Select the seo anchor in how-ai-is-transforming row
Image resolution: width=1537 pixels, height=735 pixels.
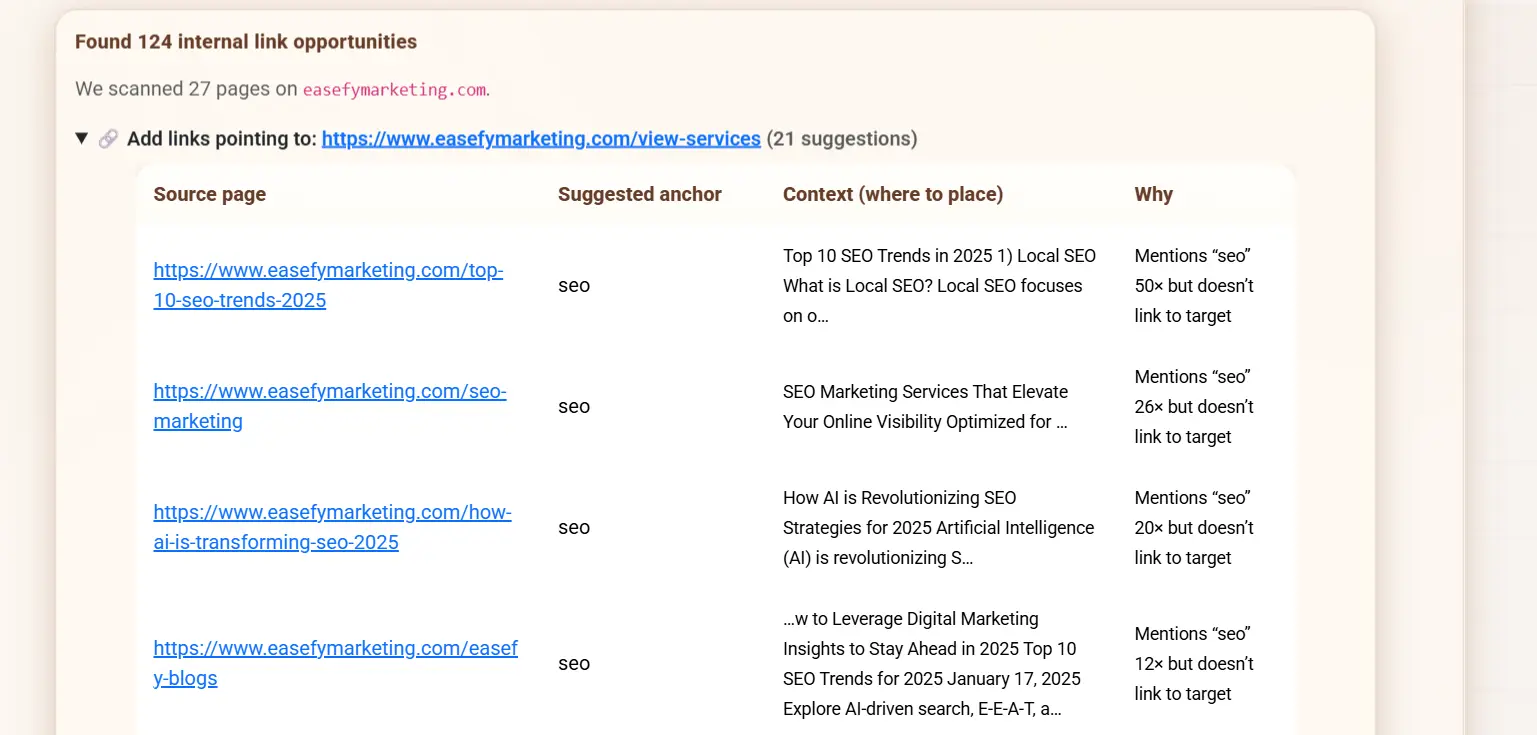click(574, 528)
